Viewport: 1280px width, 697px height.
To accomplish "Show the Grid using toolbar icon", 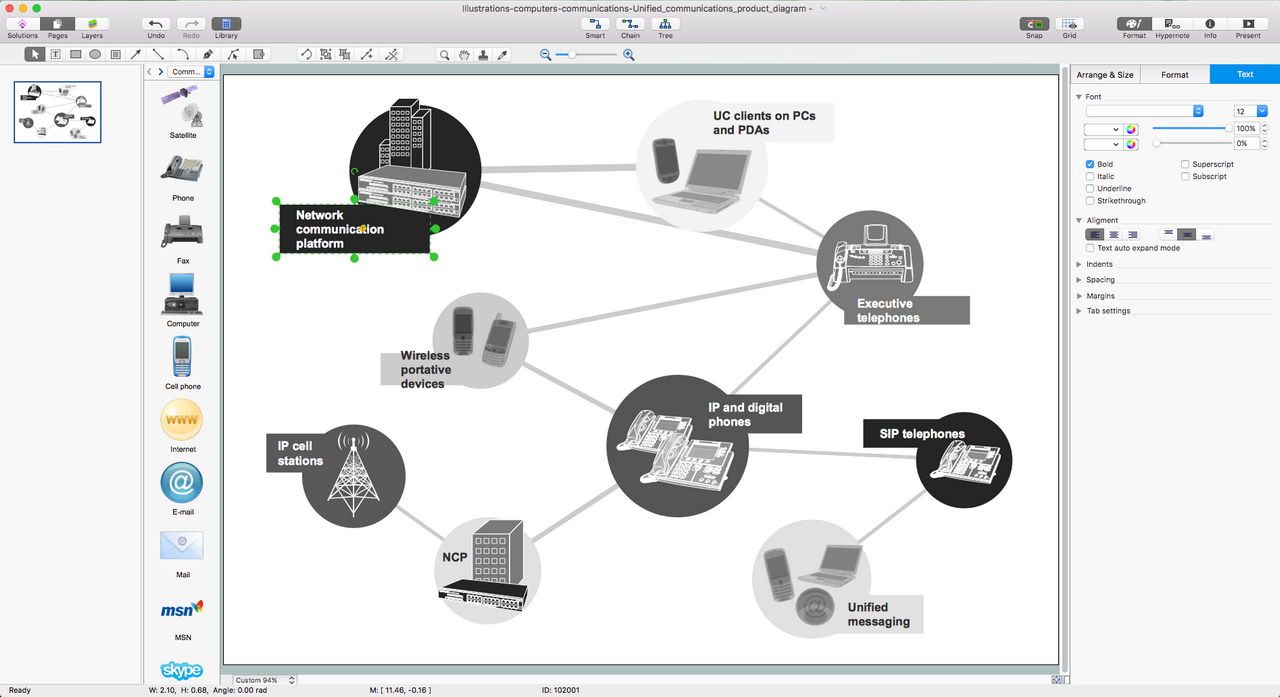I will (1069, 23).
